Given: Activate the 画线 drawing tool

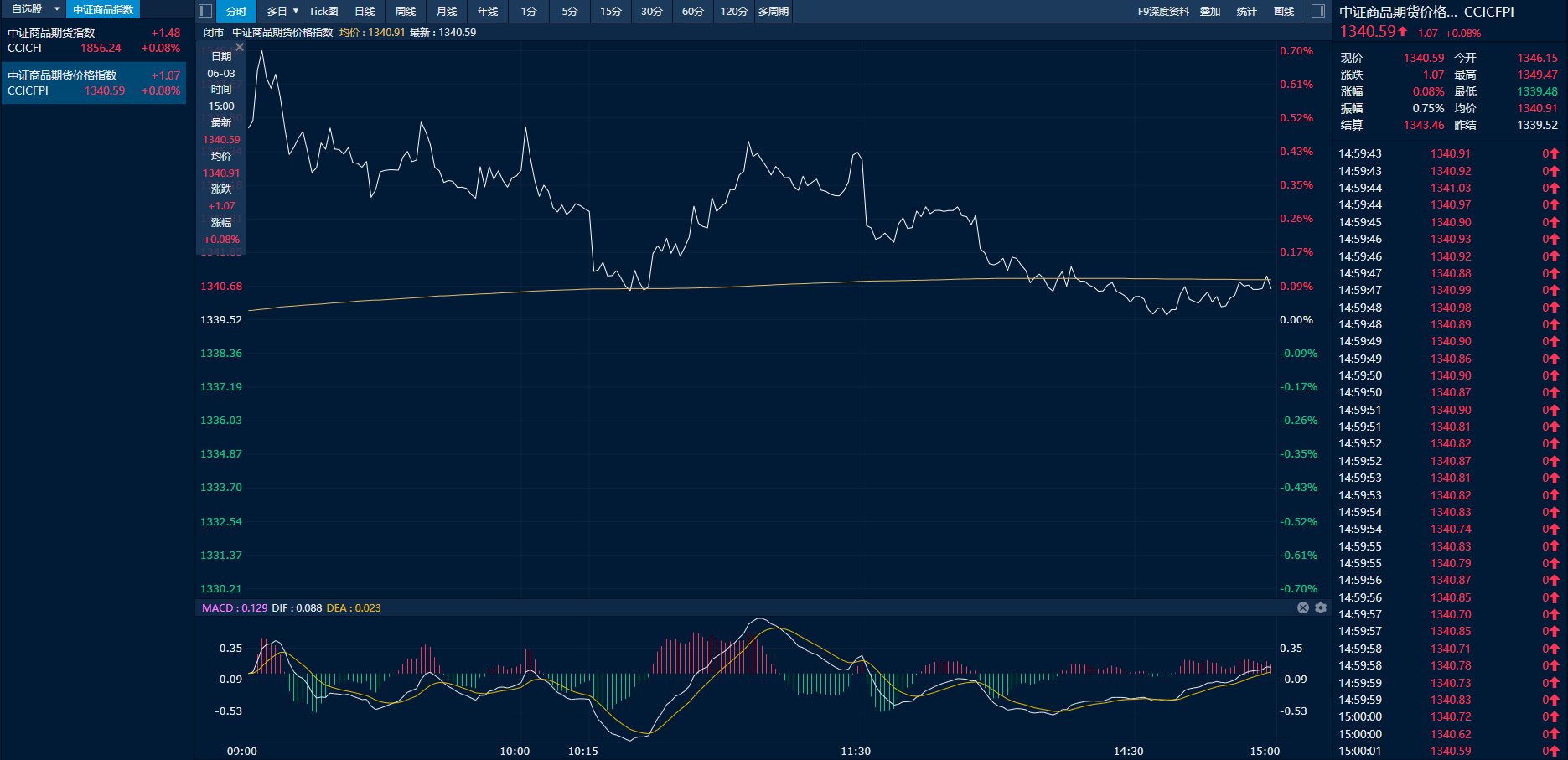Looking at the screenshot, I should coord(1284,11).
